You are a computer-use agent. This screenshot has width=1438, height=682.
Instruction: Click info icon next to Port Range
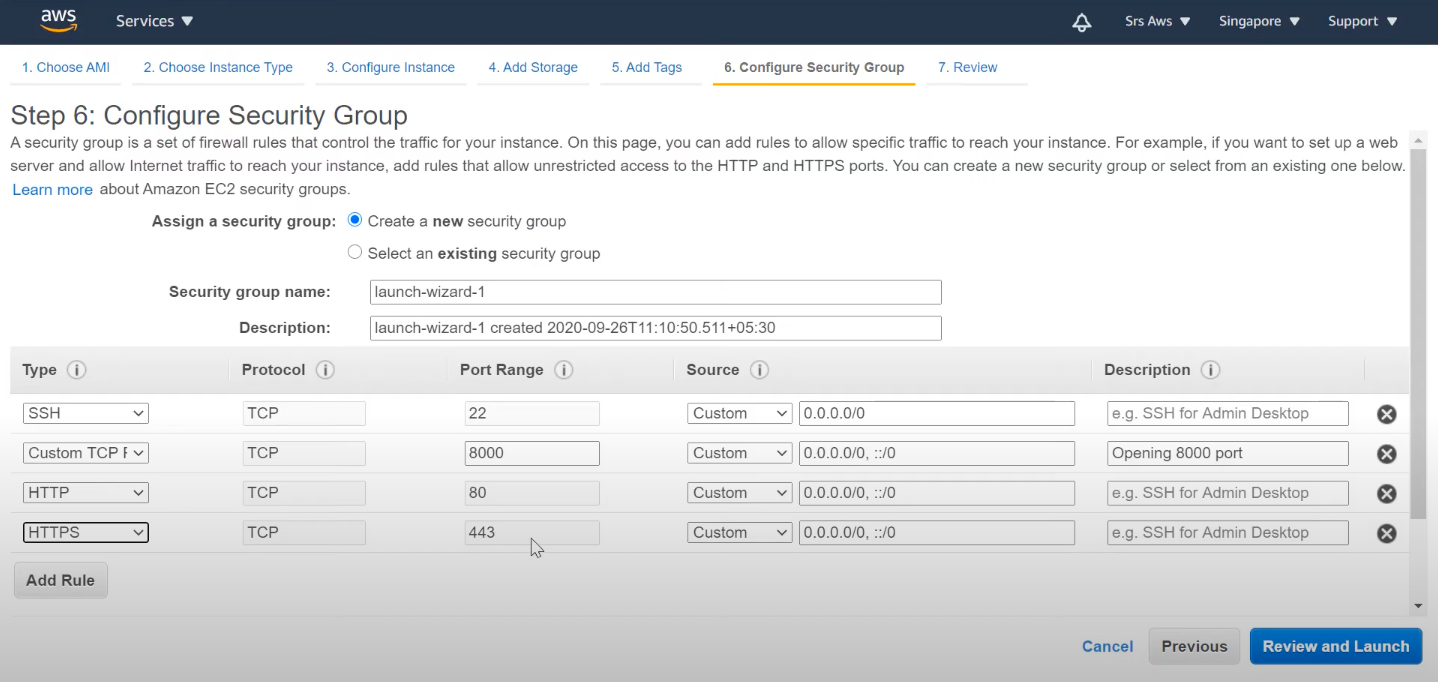click(x=563, y=370)
